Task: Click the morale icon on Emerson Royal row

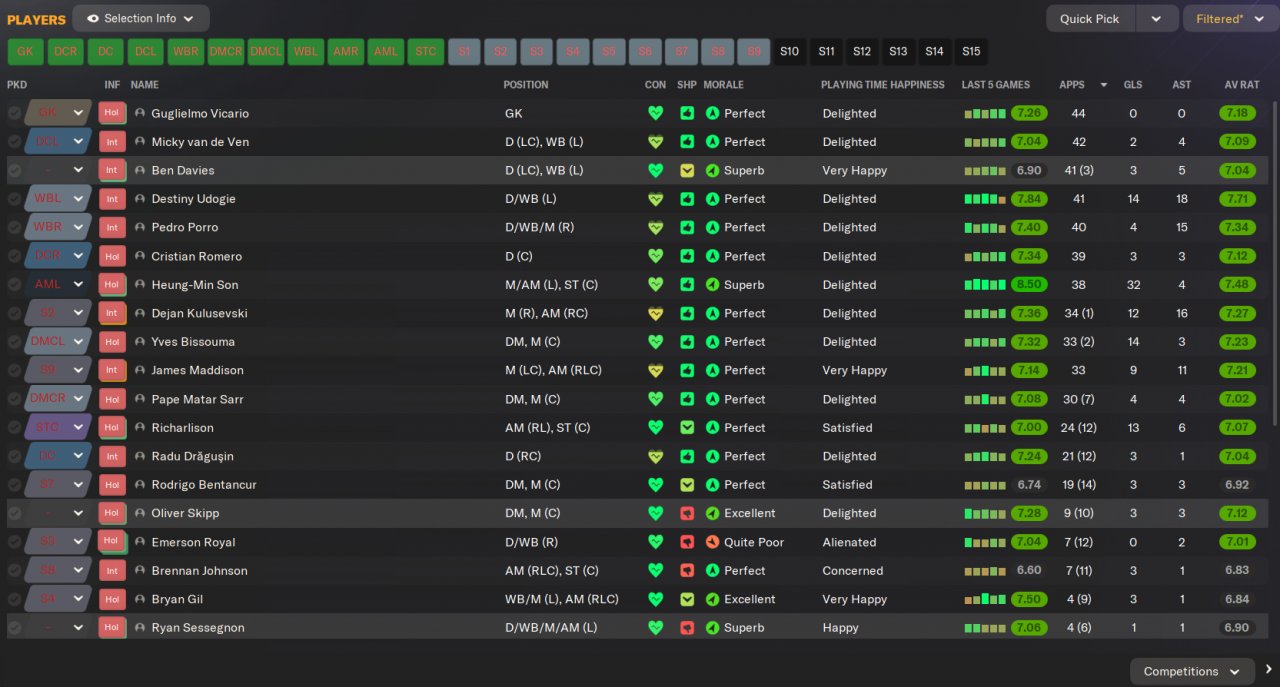Action: coord(713,542)
